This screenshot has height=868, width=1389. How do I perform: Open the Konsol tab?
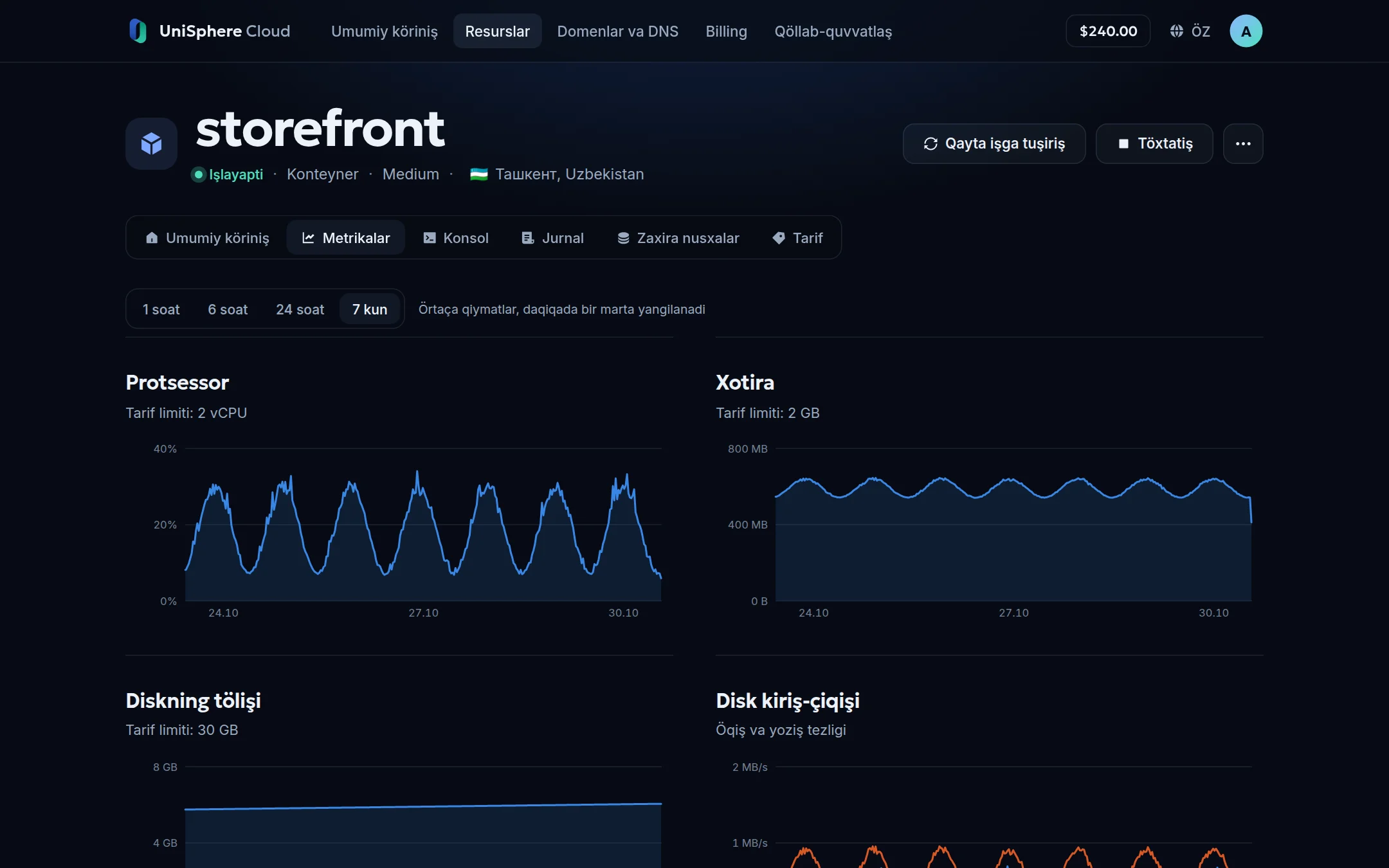(456, 238)
